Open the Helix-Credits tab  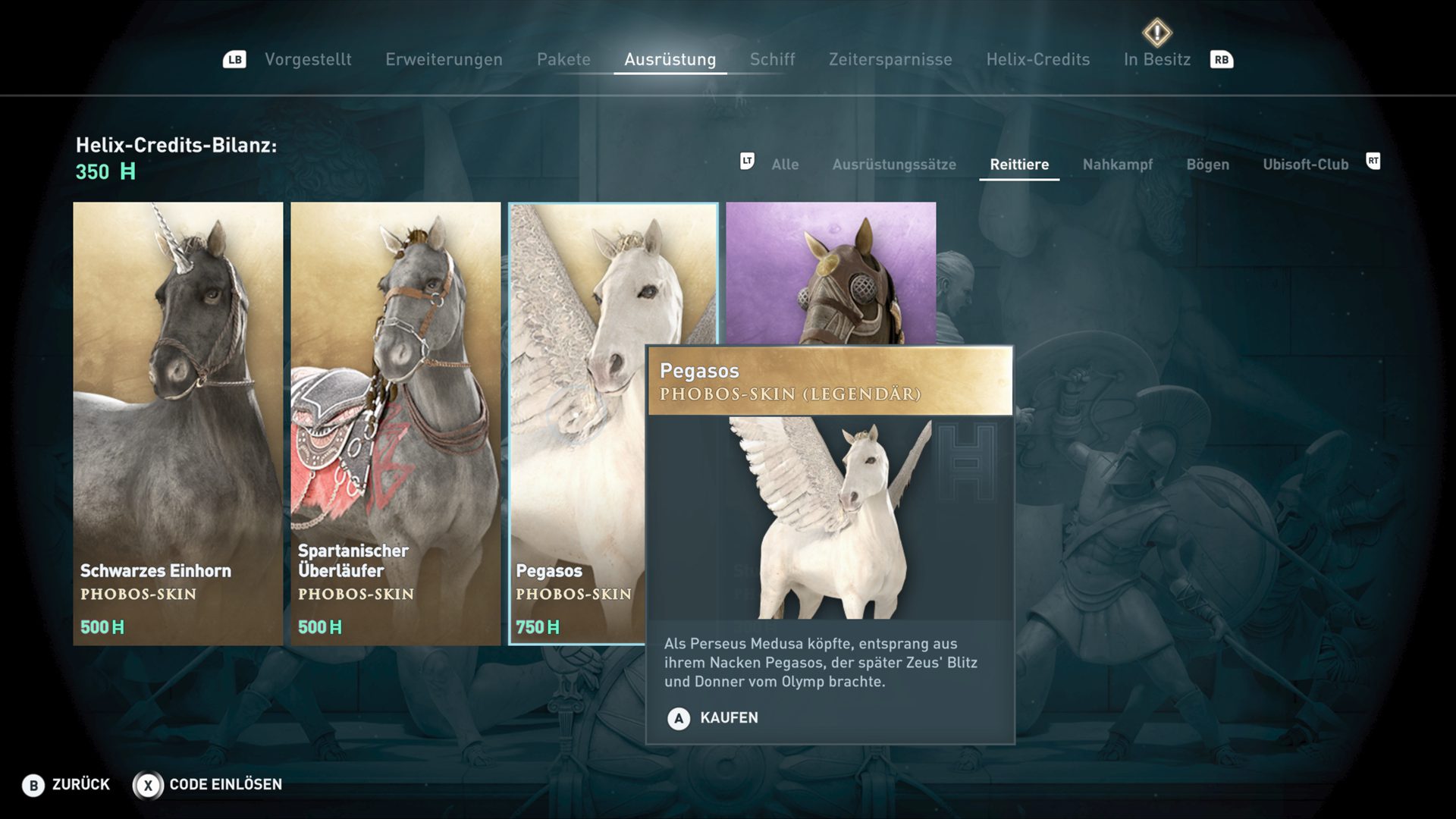pos(1037,59)
